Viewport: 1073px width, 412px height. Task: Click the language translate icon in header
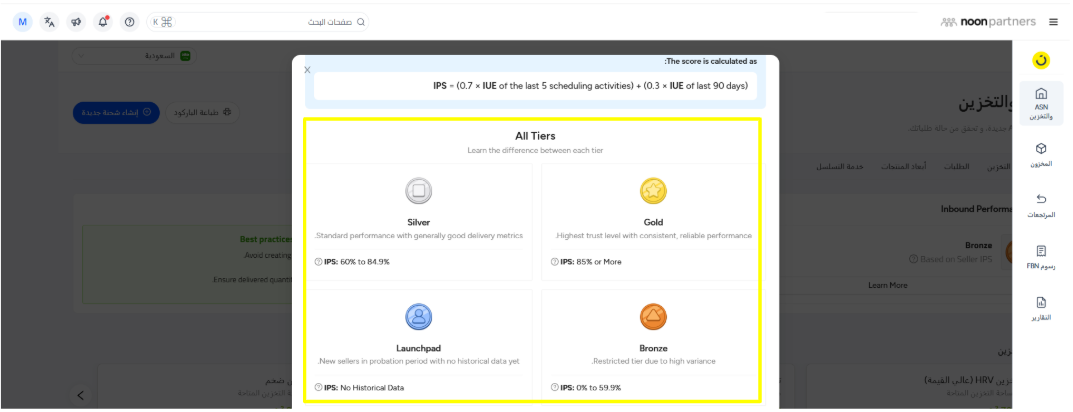coord(49,21)
